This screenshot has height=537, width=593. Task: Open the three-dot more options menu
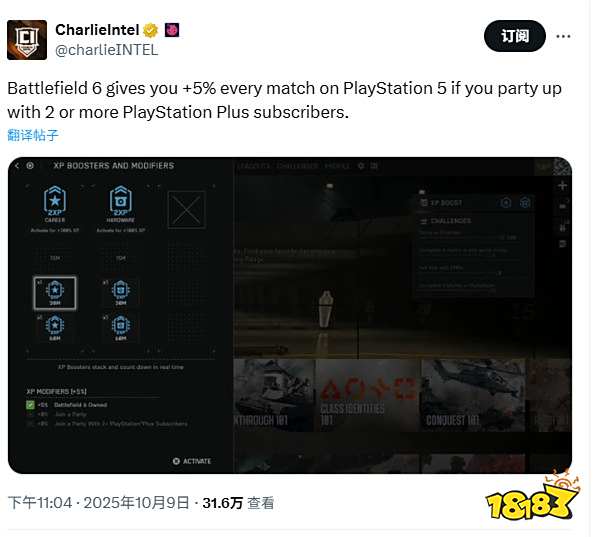point(563,36)
